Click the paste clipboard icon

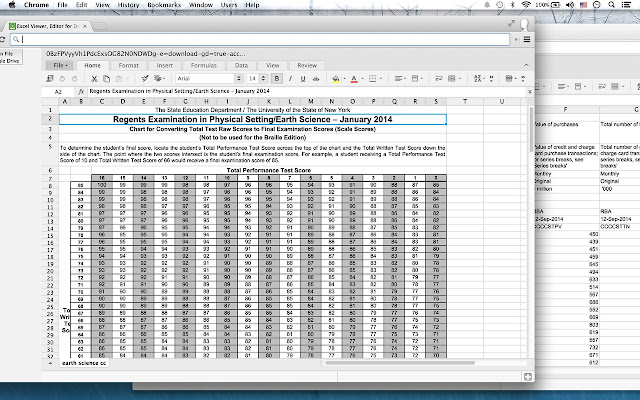point(119,78)
